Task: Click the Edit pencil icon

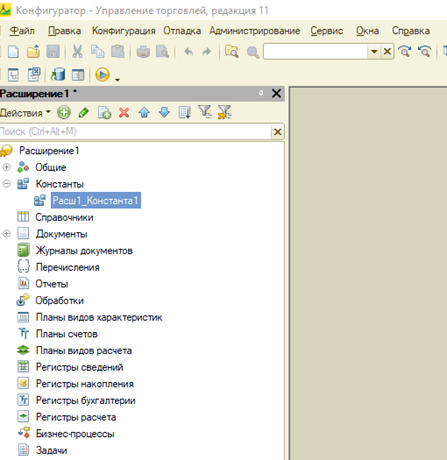Action: tap(84, 112)
